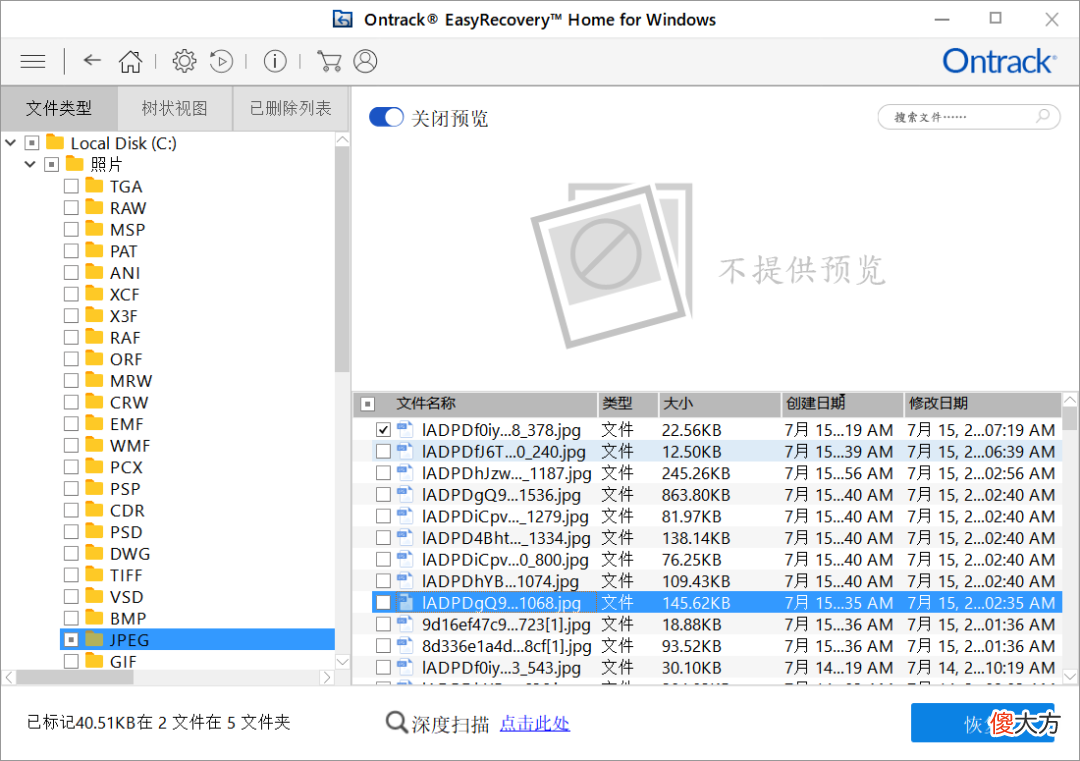Select the highlighted IADPDgQ9...1068.jpg row

tap(716, 603)
